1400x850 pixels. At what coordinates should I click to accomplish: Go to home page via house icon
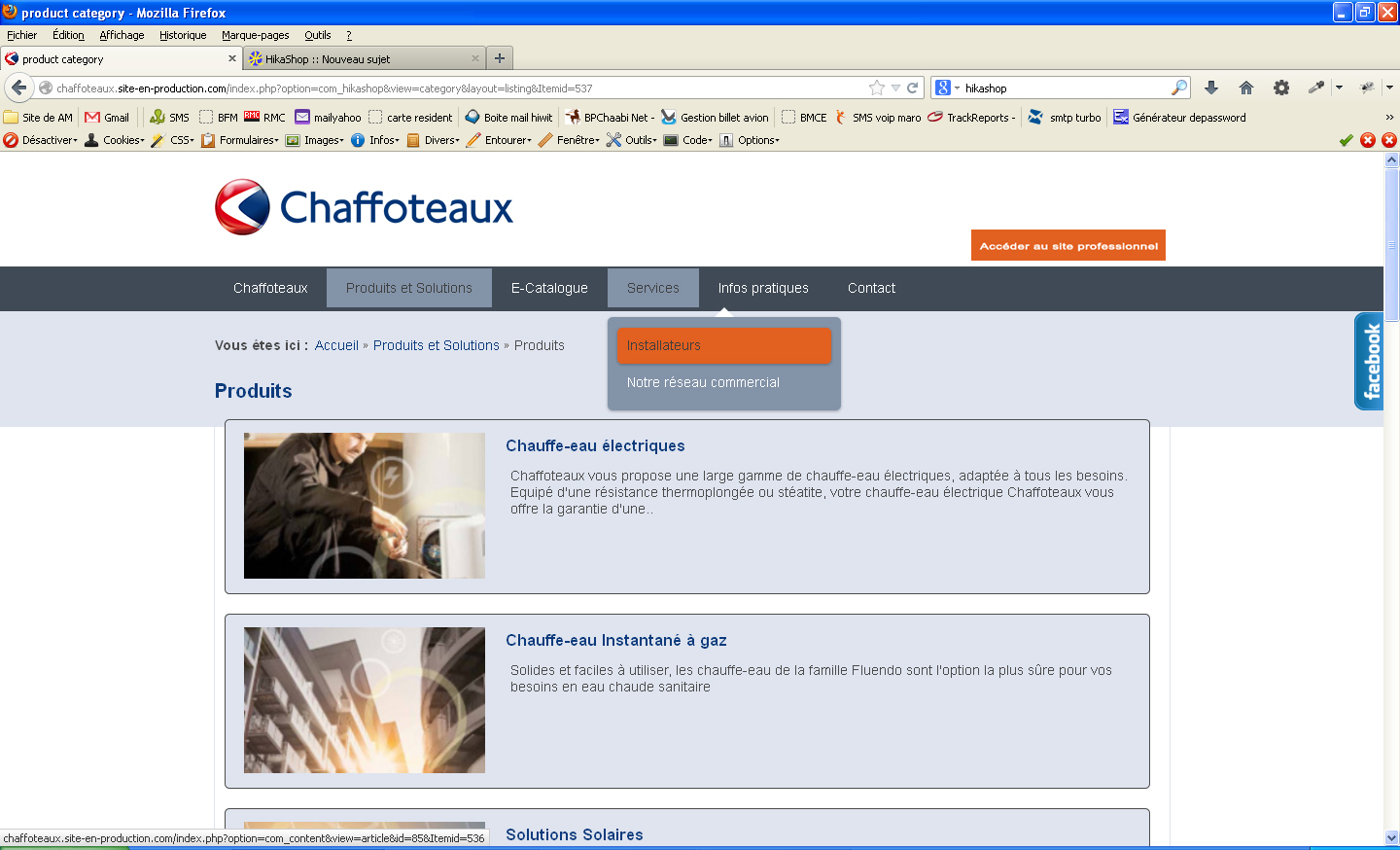[1246, 88]
